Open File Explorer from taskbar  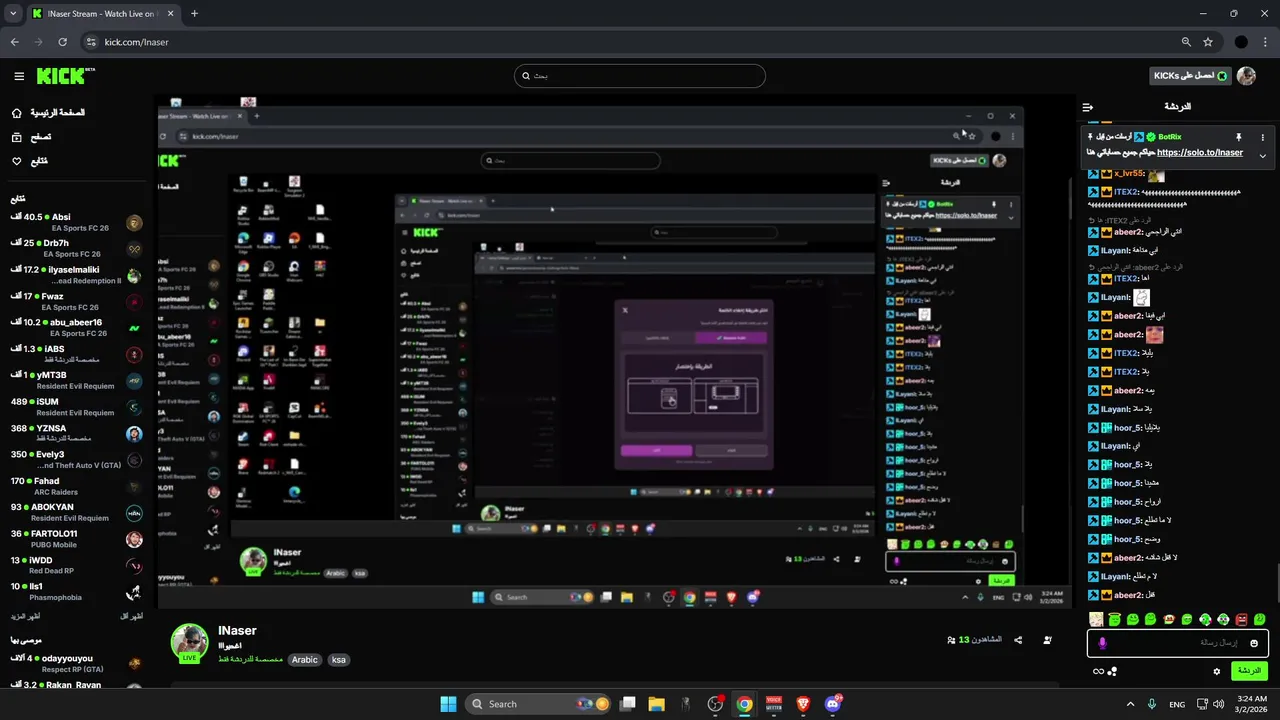click(656, 704)
